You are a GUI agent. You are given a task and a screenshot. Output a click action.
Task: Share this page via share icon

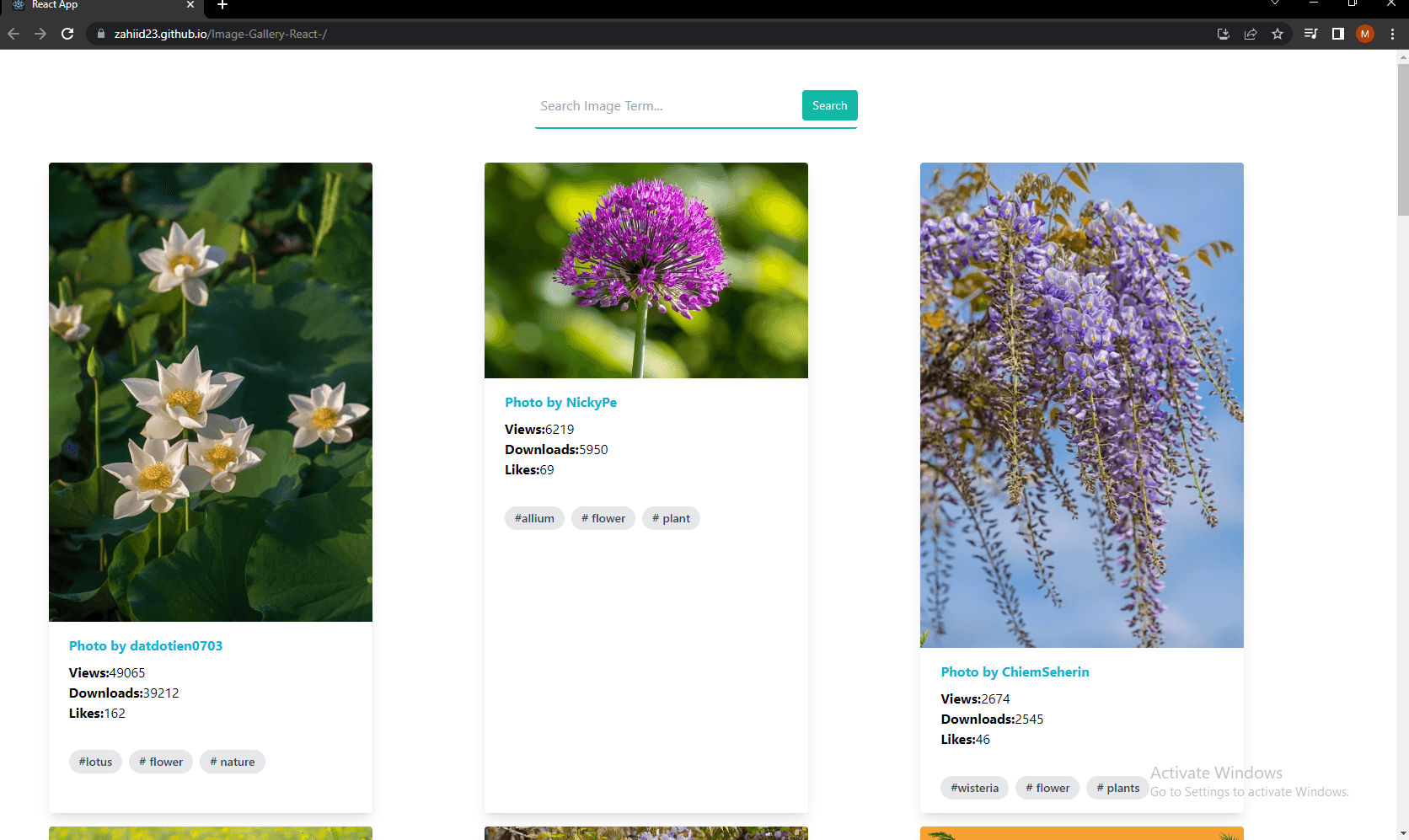coord(1251,34)
